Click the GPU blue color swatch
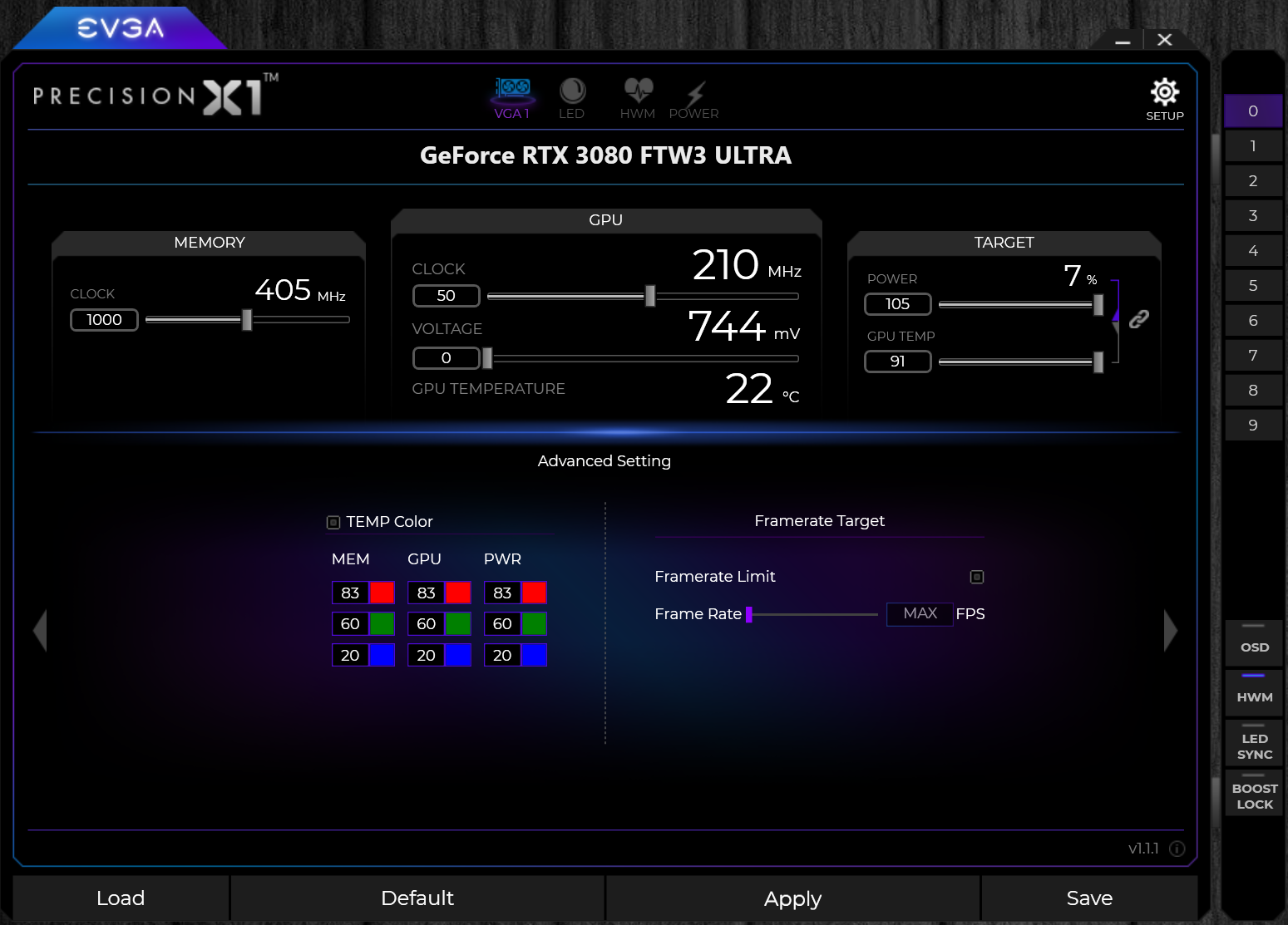The width and height of the screenshot is (1288, 925). pyautogui.click(x=458, y=655)
